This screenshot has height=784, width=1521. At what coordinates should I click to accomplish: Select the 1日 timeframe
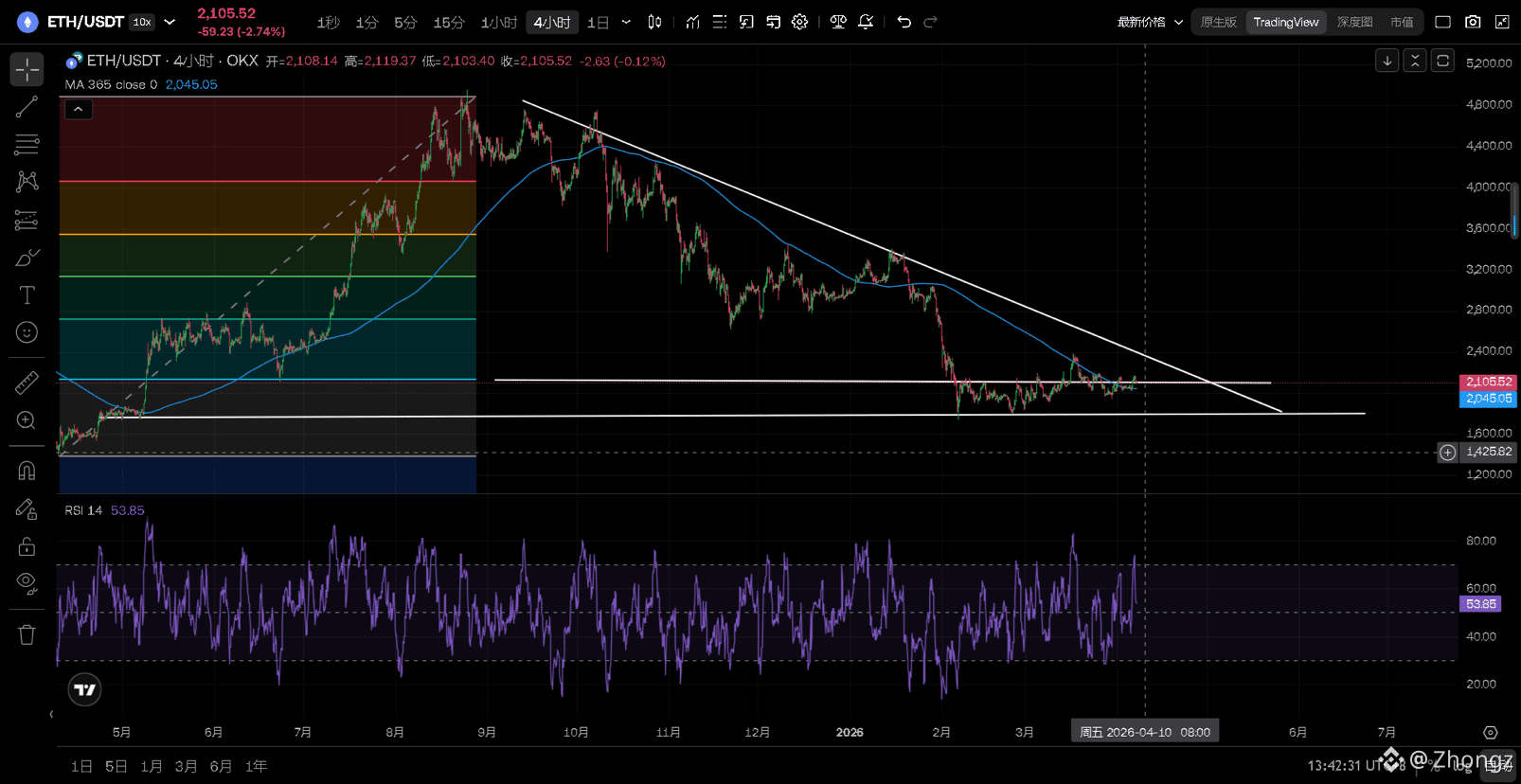click(x=598, y=22)
